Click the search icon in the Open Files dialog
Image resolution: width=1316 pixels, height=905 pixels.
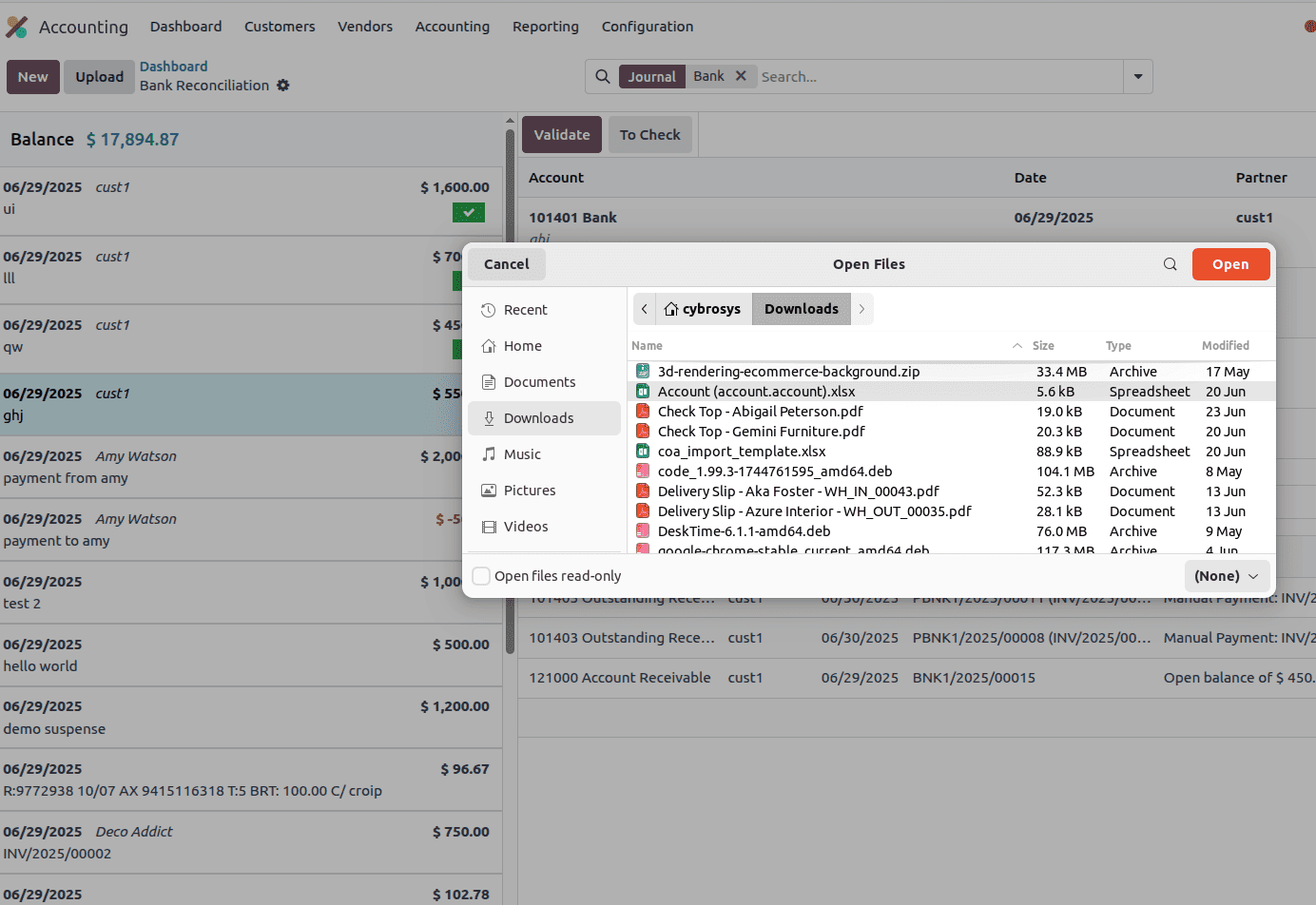pos(1171,264)
